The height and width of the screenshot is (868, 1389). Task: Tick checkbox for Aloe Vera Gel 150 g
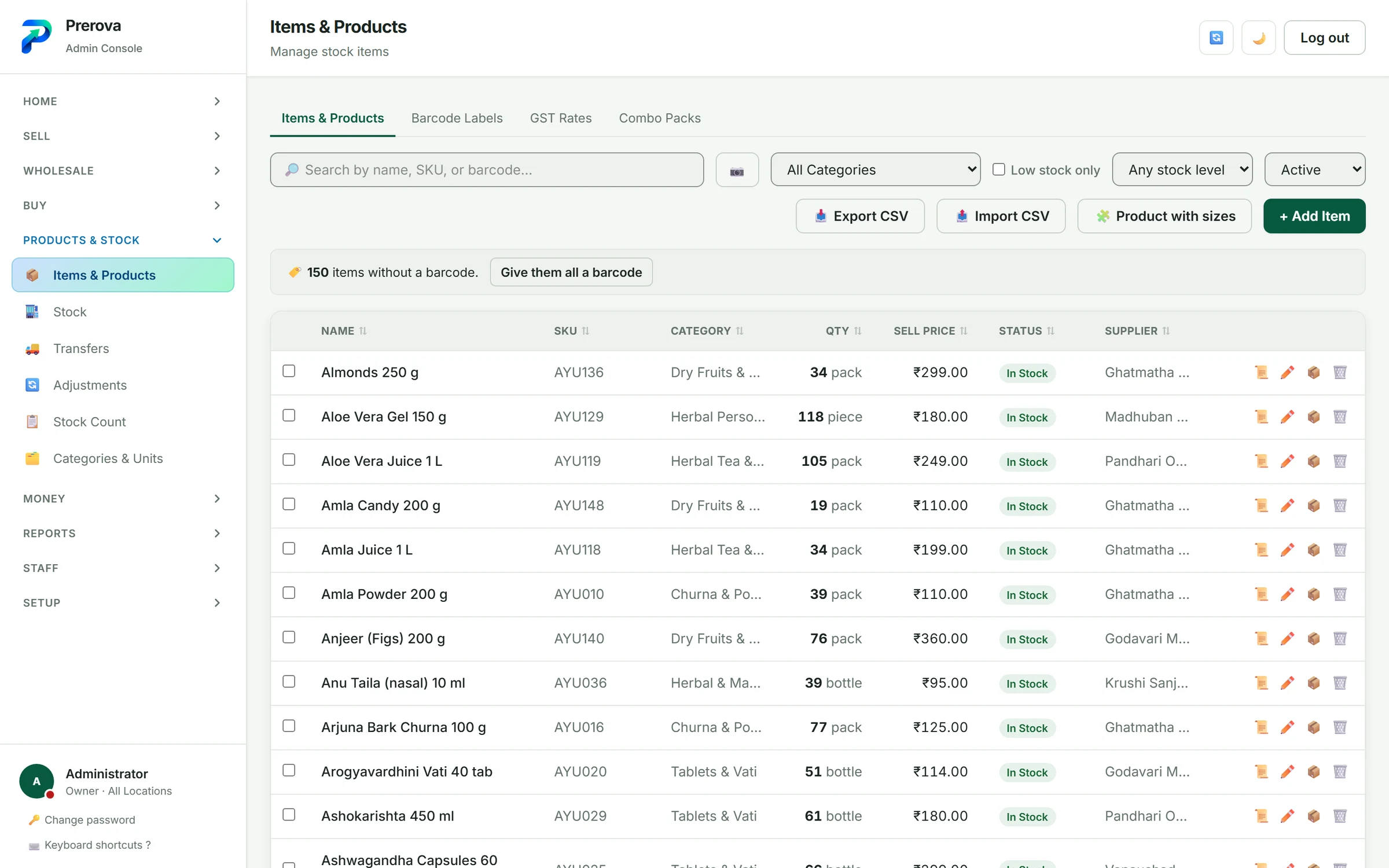coord(289,415)
